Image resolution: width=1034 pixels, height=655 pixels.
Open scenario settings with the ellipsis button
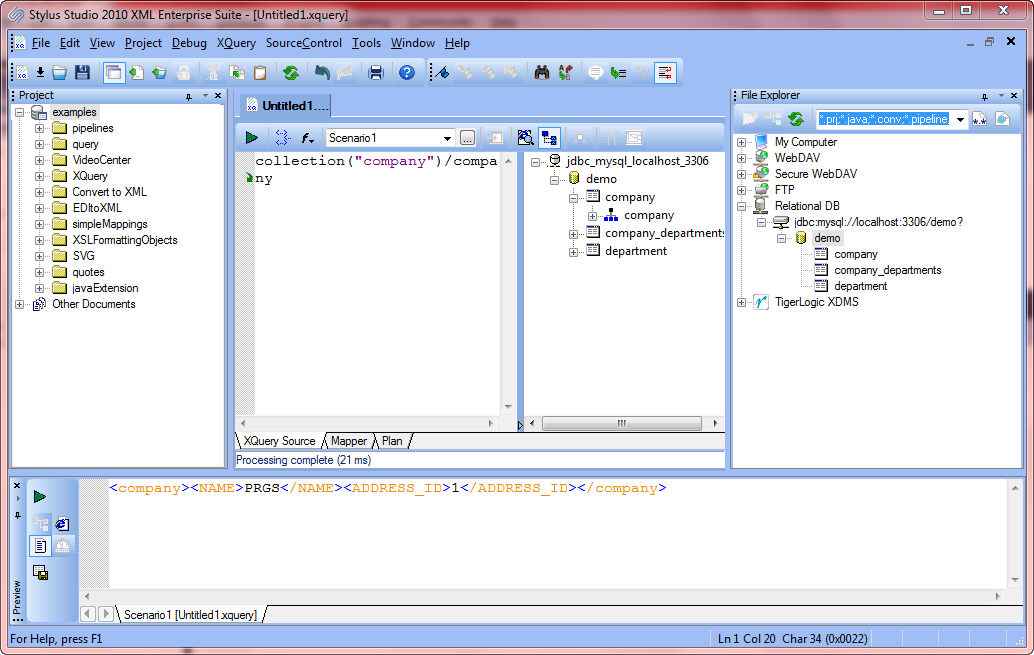pos(467,138)
